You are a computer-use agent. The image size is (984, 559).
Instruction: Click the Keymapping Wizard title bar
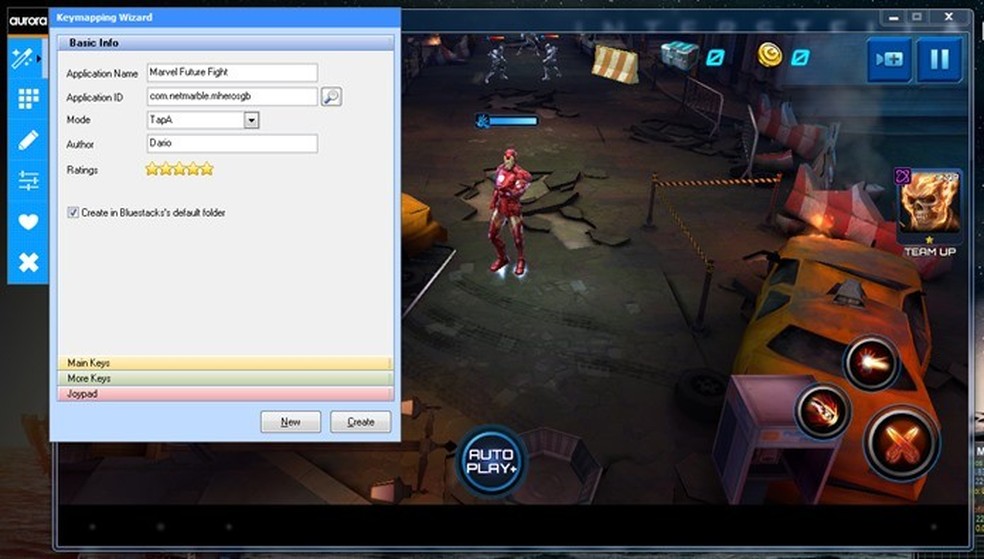pyautogui.click(x=225, y=18)
